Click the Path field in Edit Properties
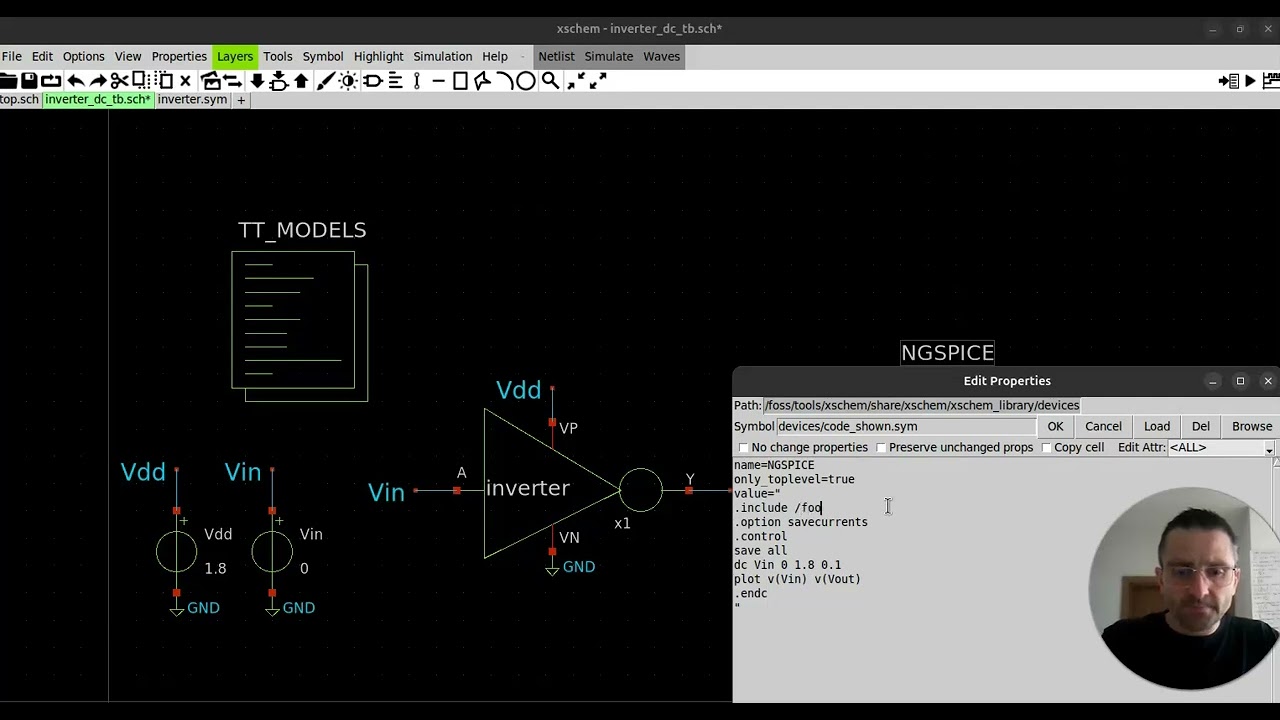Image resolution: width=1280 pixels, height=720 pixels. point(922,405)
